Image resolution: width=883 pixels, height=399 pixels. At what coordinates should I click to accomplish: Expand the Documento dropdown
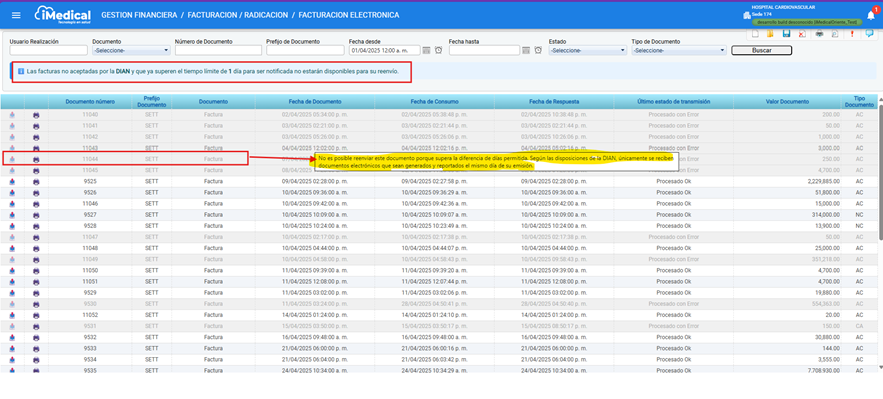[x=131, y=51]
